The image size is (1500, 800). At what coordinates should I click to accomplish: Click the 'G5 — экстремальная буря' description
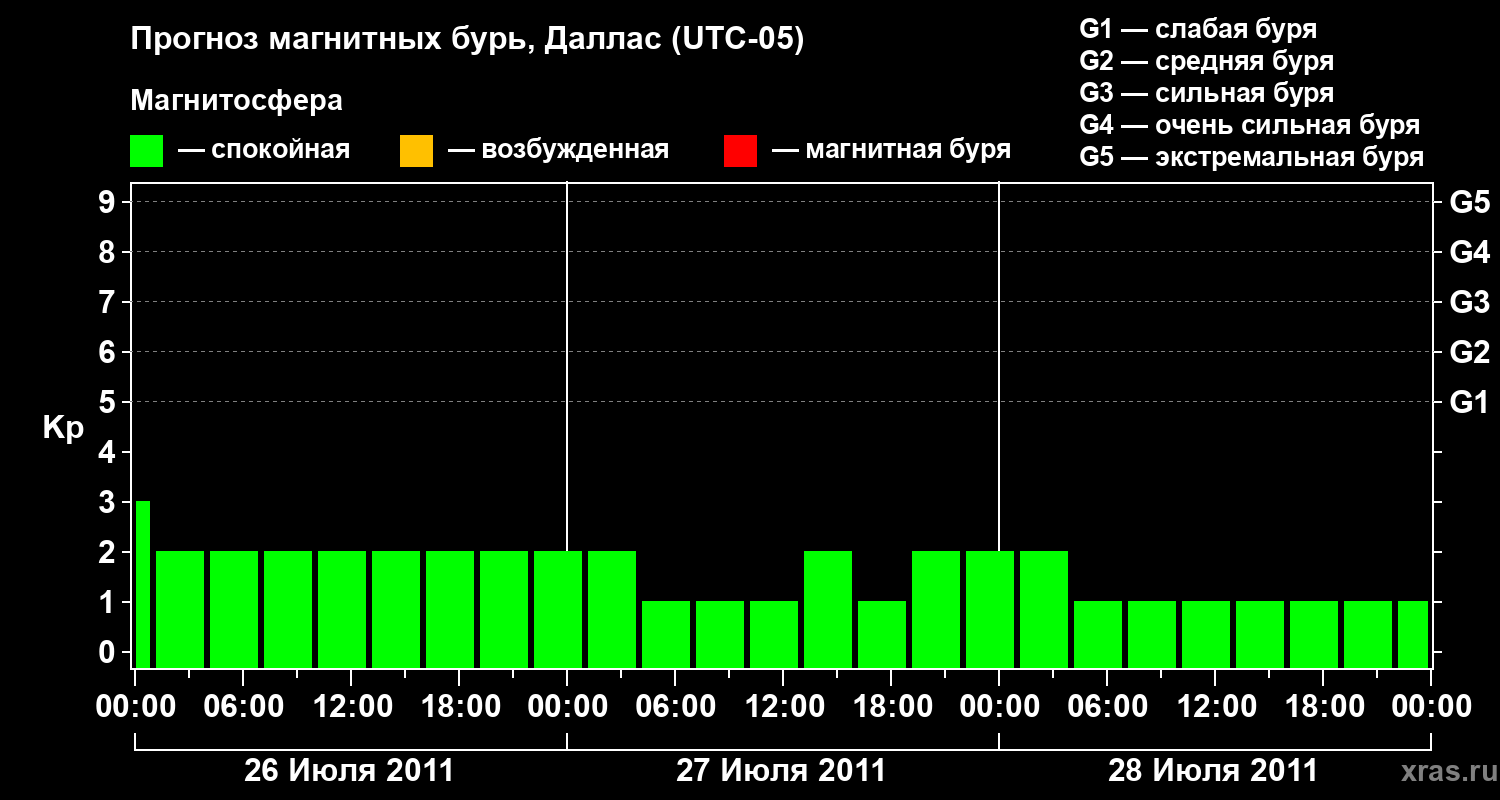(x=1252, y=157)
